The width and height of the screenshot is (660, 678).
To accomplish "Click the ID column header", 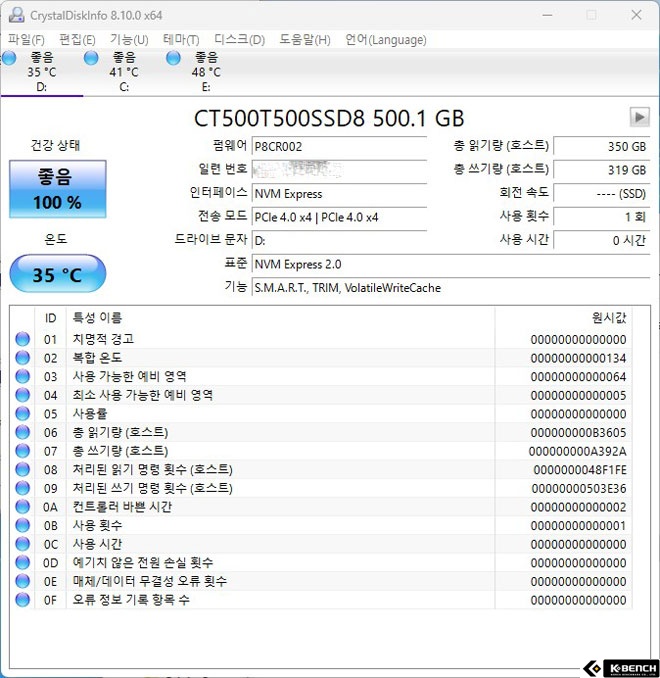I will [50, 318].
